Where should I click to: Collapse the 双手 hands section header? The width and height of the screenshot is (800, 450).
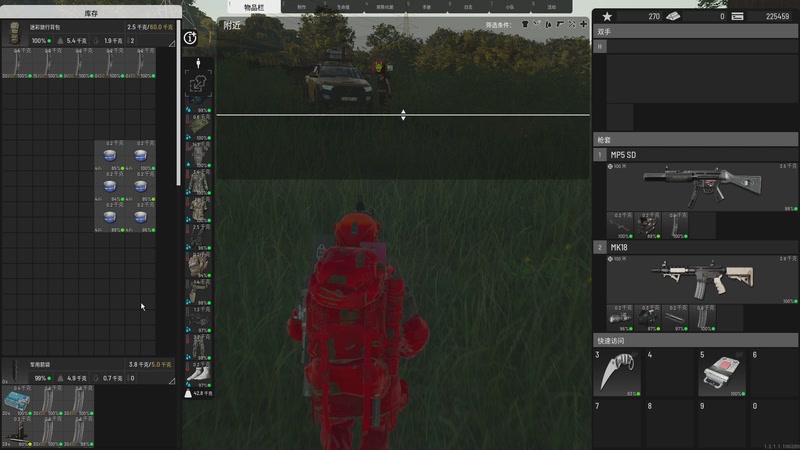pyautogui.click(x=695, y=32)
